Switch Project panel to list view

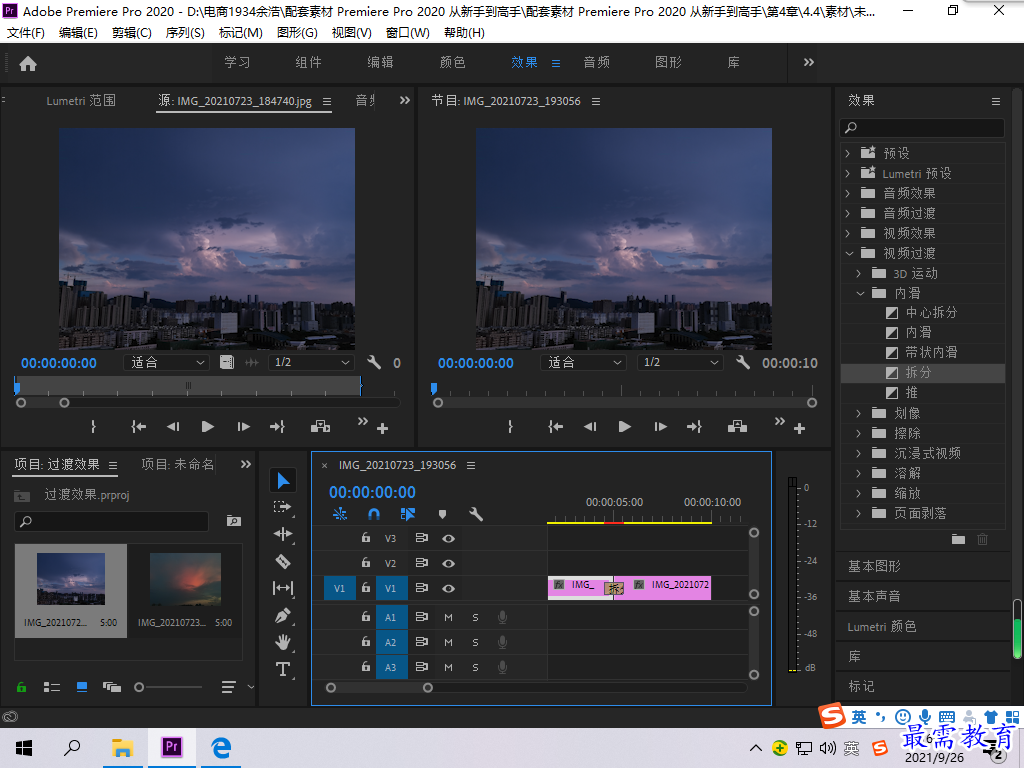click(x=52, y=687)
